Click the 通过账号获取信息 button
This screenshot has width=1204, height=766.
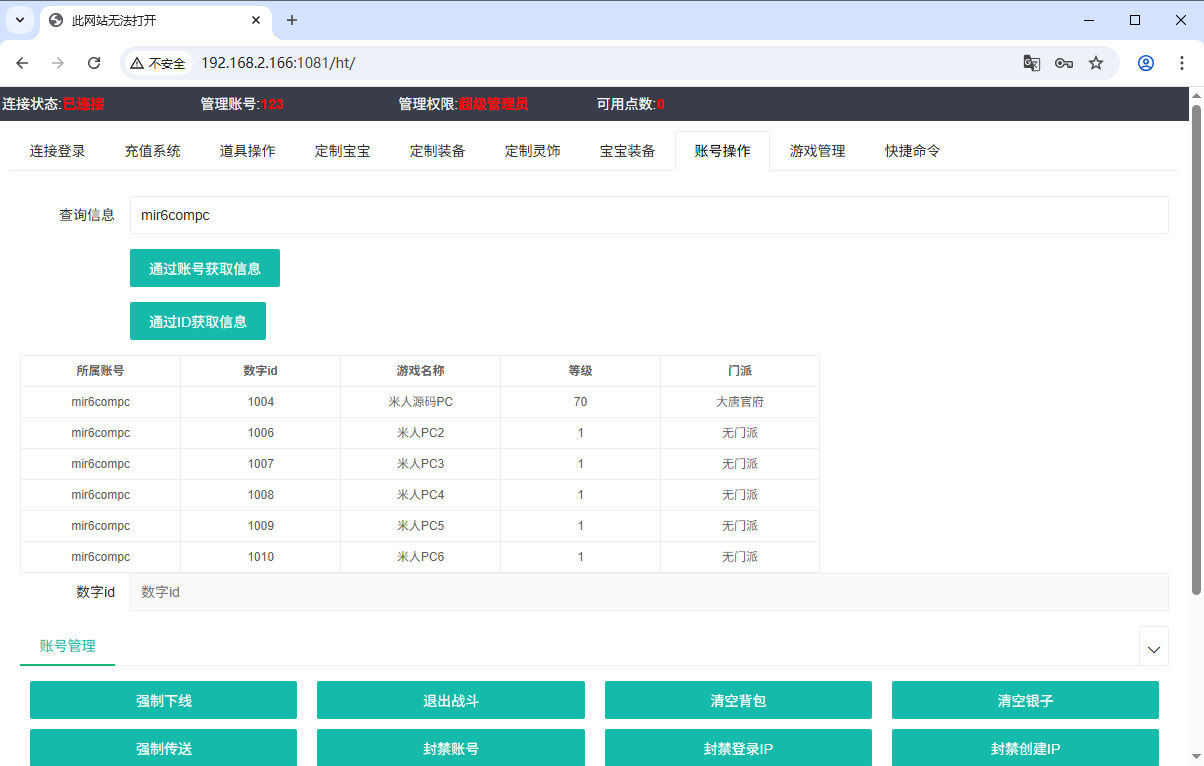pyautogui.click(x=205, y=268)
